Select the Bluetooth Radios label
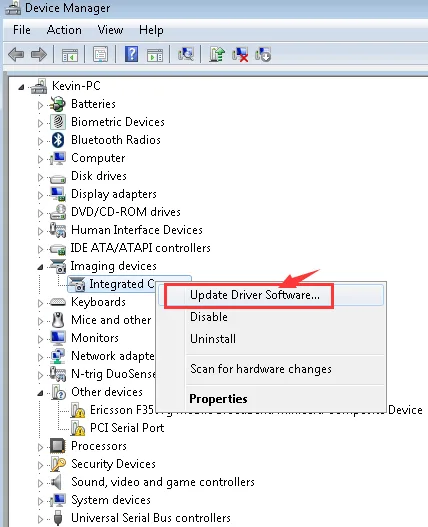The width and height of the screenshot is (428, 527). tap(116, 140)
